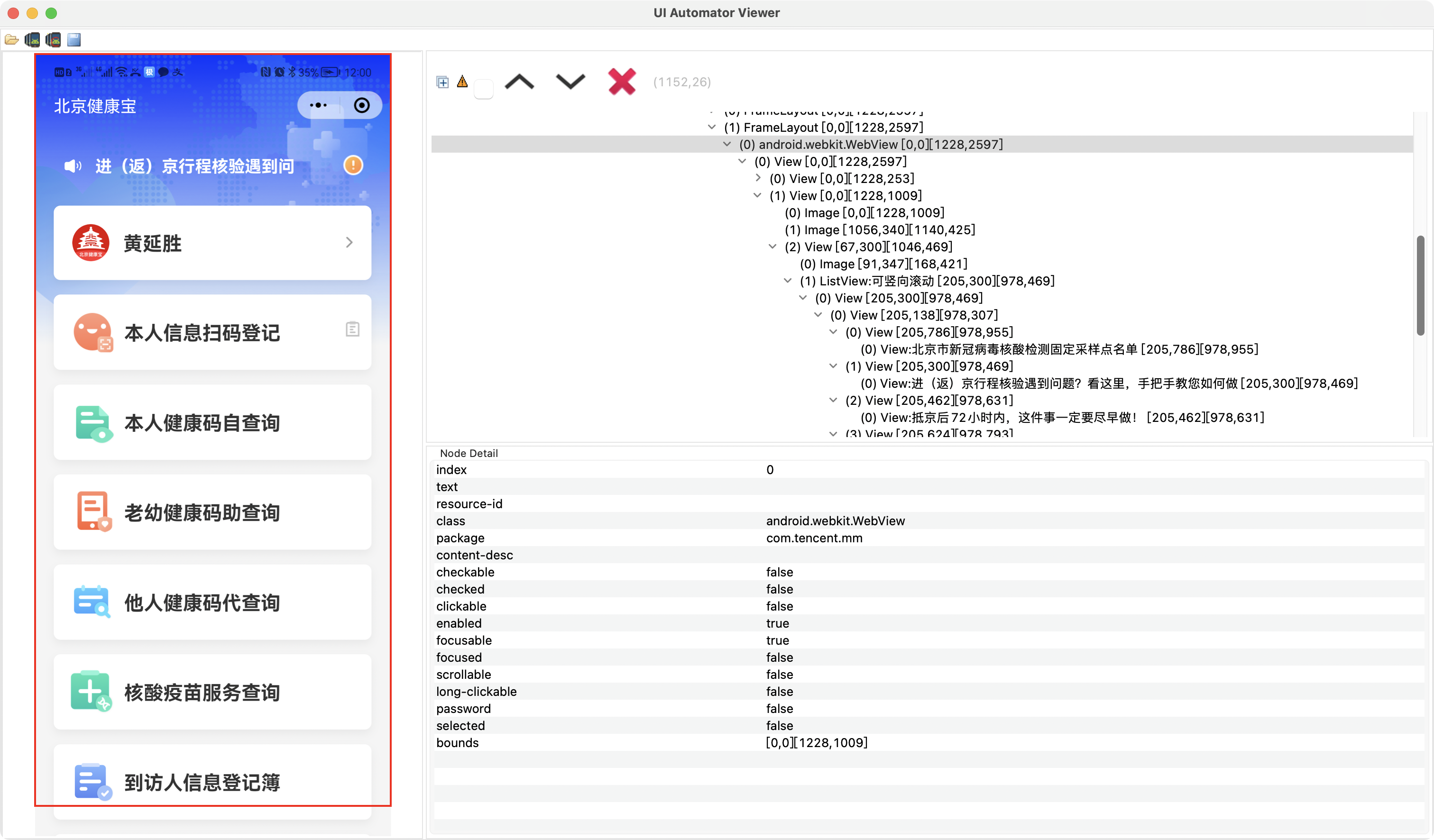The image size is (1434, 840).
Task: Click the Open folder toolbar icon
Action: 11,40
